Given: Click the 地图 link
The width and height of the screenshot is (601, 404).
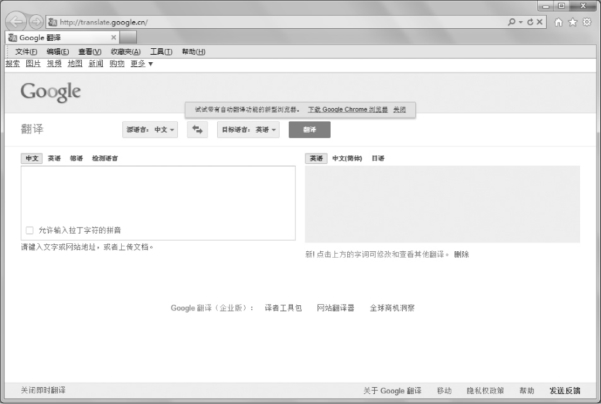Looking at the screenshot, I should (x=75, y=63).
